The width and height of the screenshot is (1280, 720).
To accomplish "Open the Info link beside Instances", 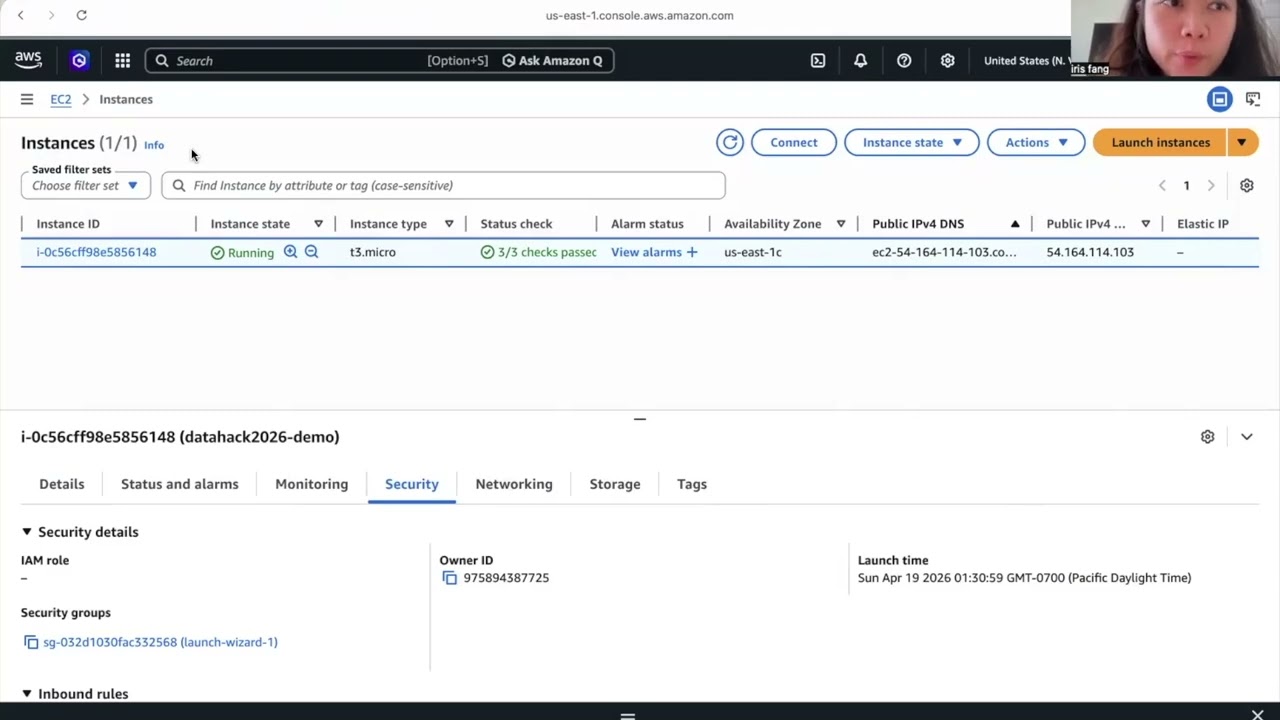I will (154, 145).
